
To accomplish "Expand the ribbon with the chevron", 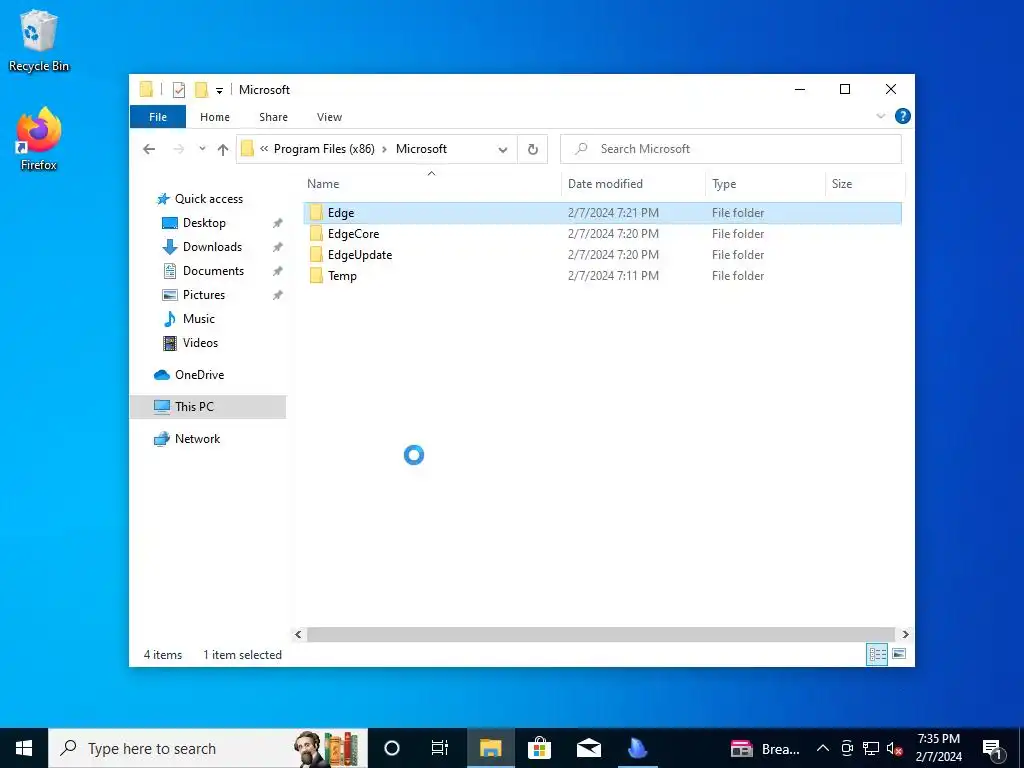I will 880,116.
